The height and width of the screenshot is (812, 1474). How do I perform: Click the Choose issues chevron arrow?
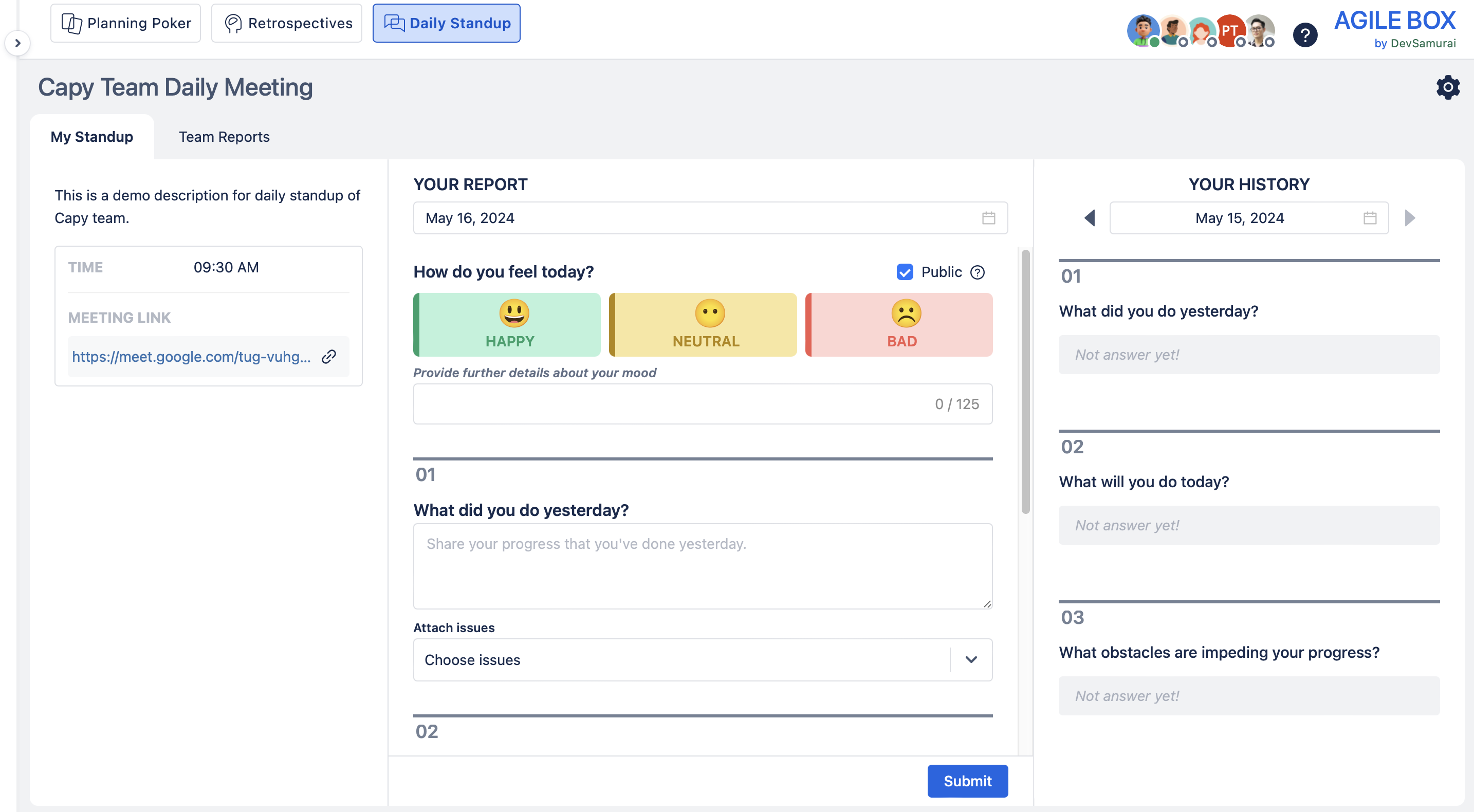click(971, 660)
